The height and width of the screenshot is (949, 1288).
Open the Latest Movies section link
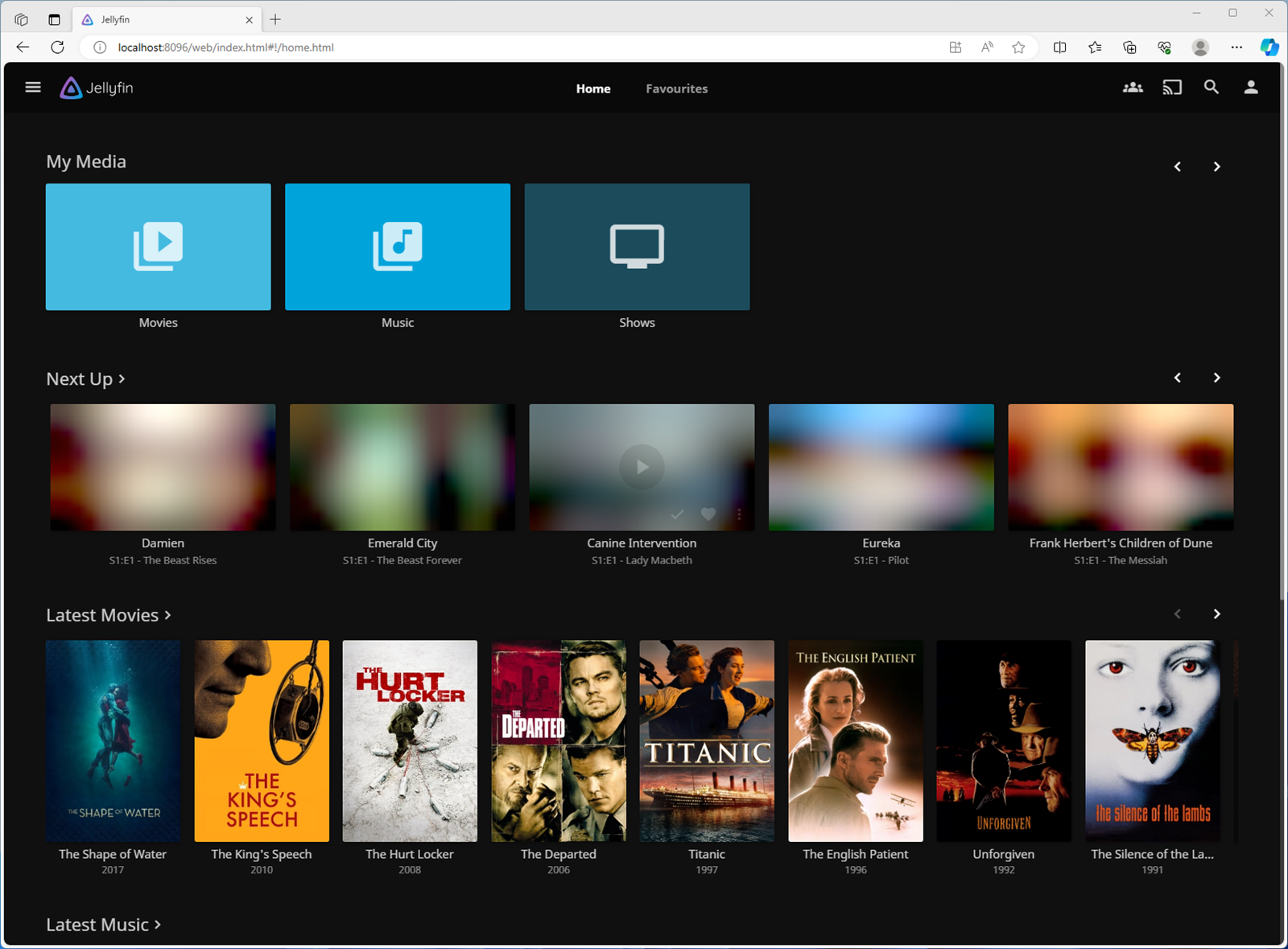109,615
